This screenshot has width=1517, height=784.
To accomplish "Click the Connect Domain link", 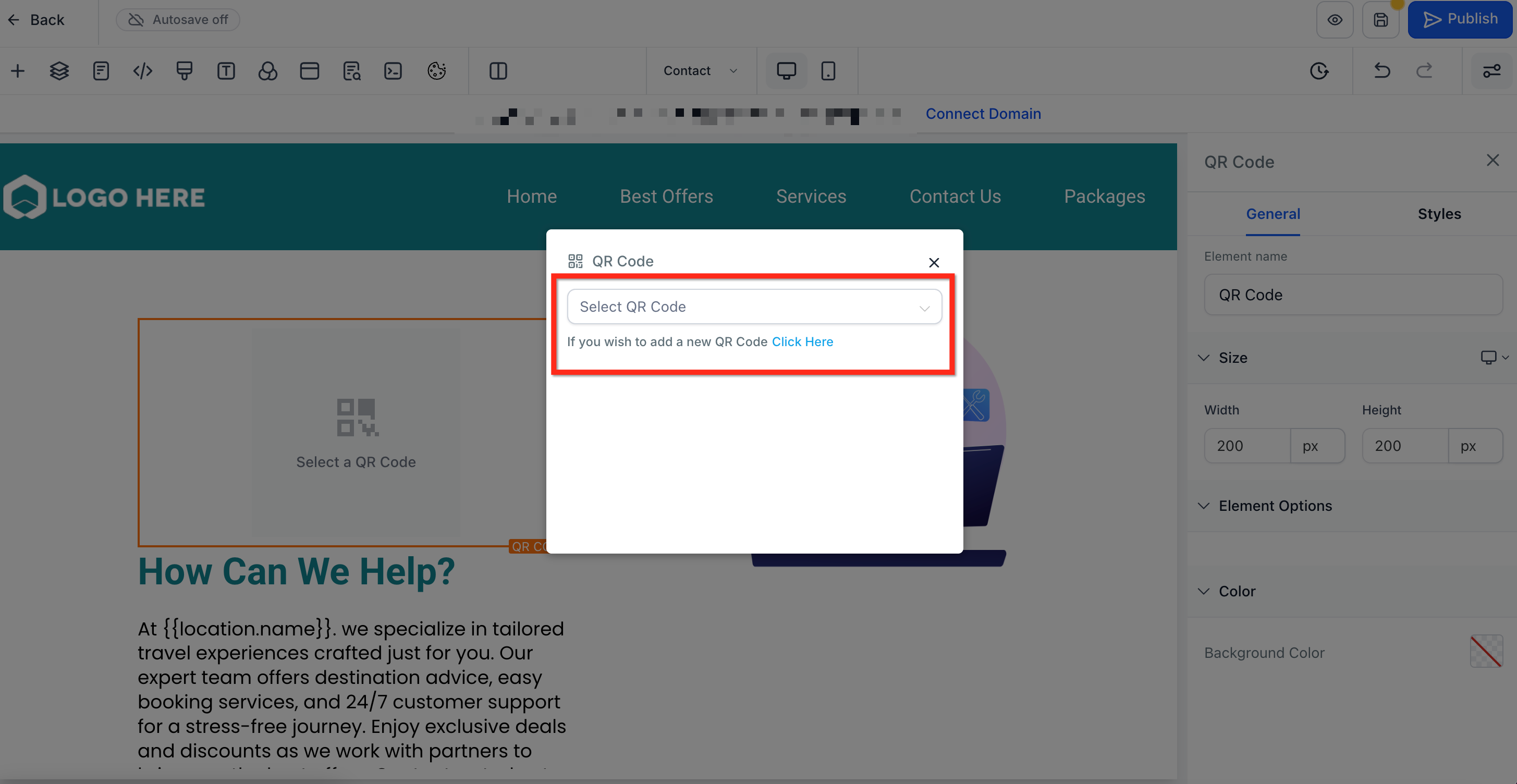I will tap(983, 114).
